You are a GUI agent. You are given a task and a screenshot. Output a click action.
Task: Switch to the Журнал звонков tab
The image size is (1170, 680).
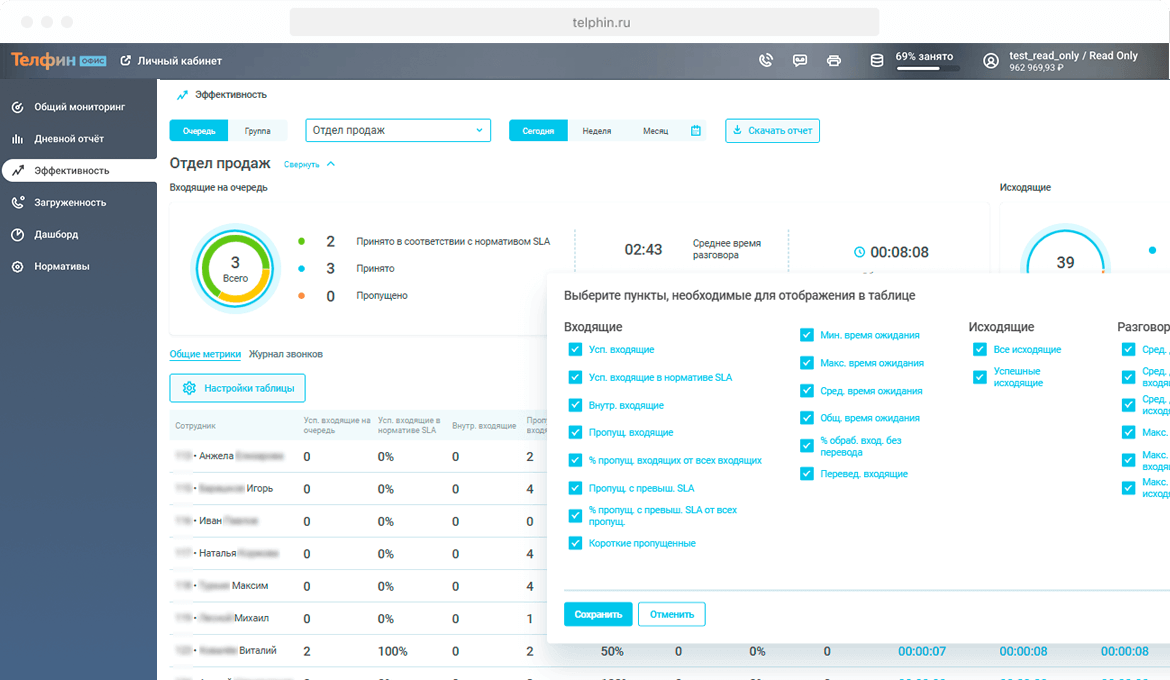point(285,354)
